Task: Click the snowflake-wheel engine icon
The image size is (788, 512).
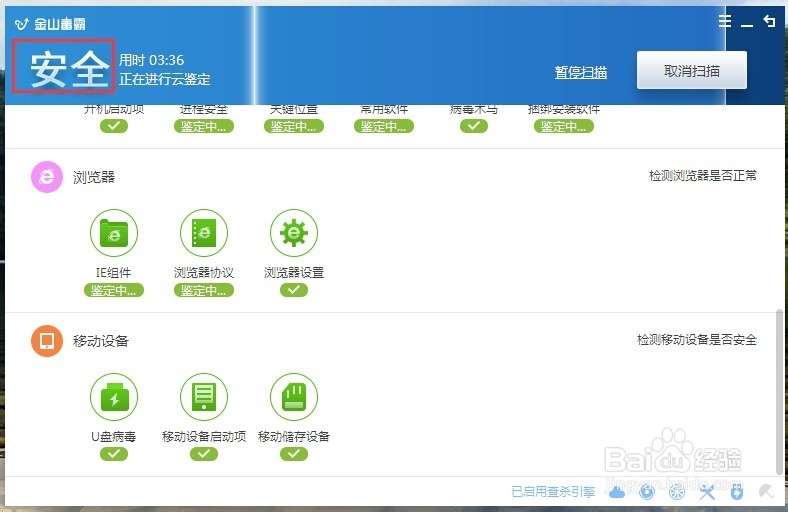Action: [677, 492]
